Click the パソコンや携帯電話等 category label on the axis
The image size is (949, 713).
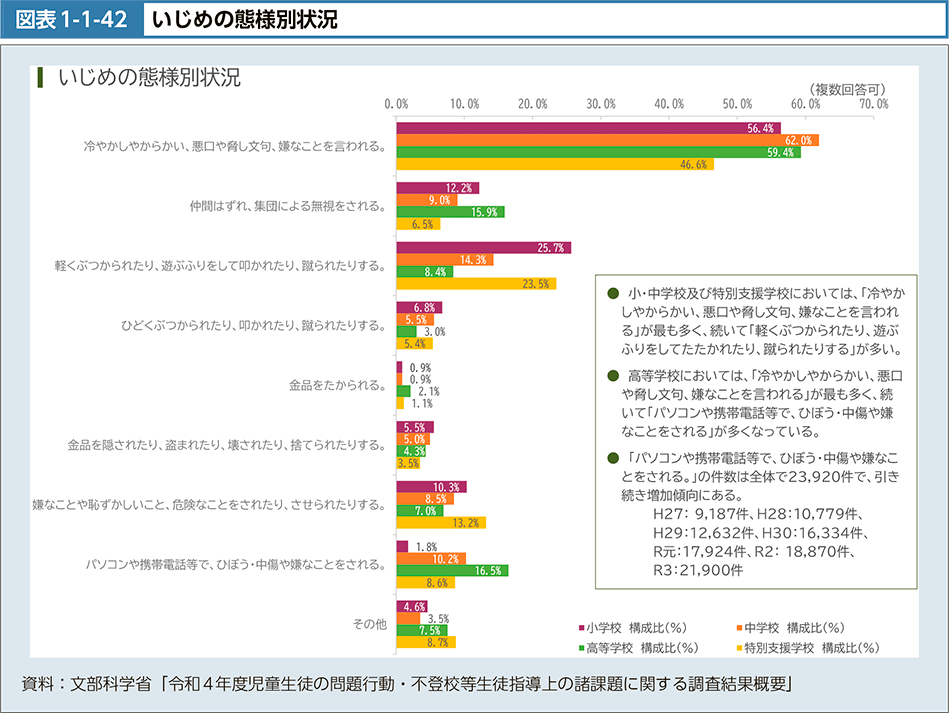[x=236, y=564]
